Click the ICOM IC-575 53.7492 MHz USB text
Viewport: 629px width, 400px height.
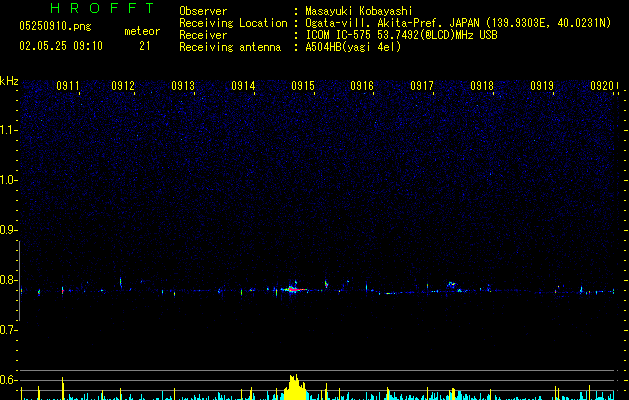tap(402, 35)
